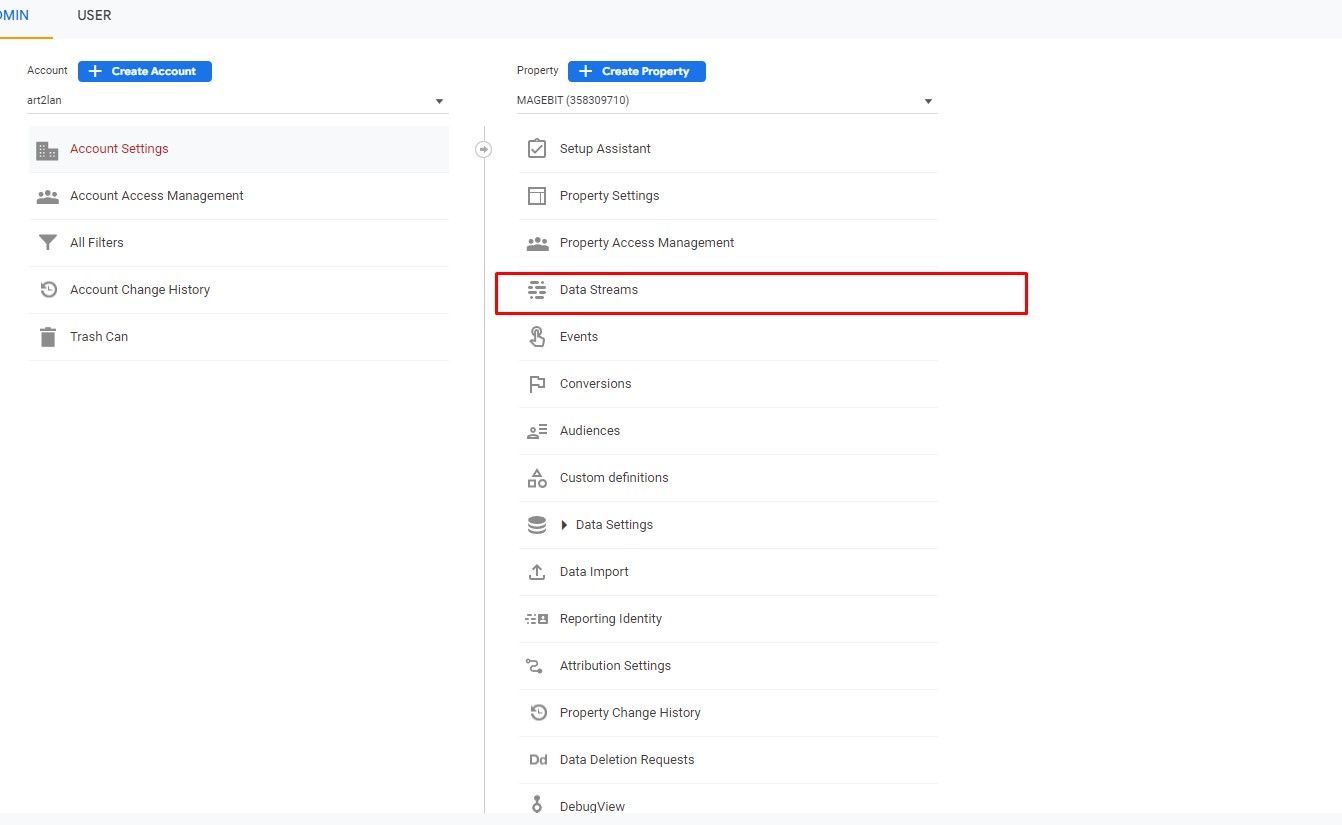Open the art2lan account dropdown
The image size is (1342, 825).
237,101
